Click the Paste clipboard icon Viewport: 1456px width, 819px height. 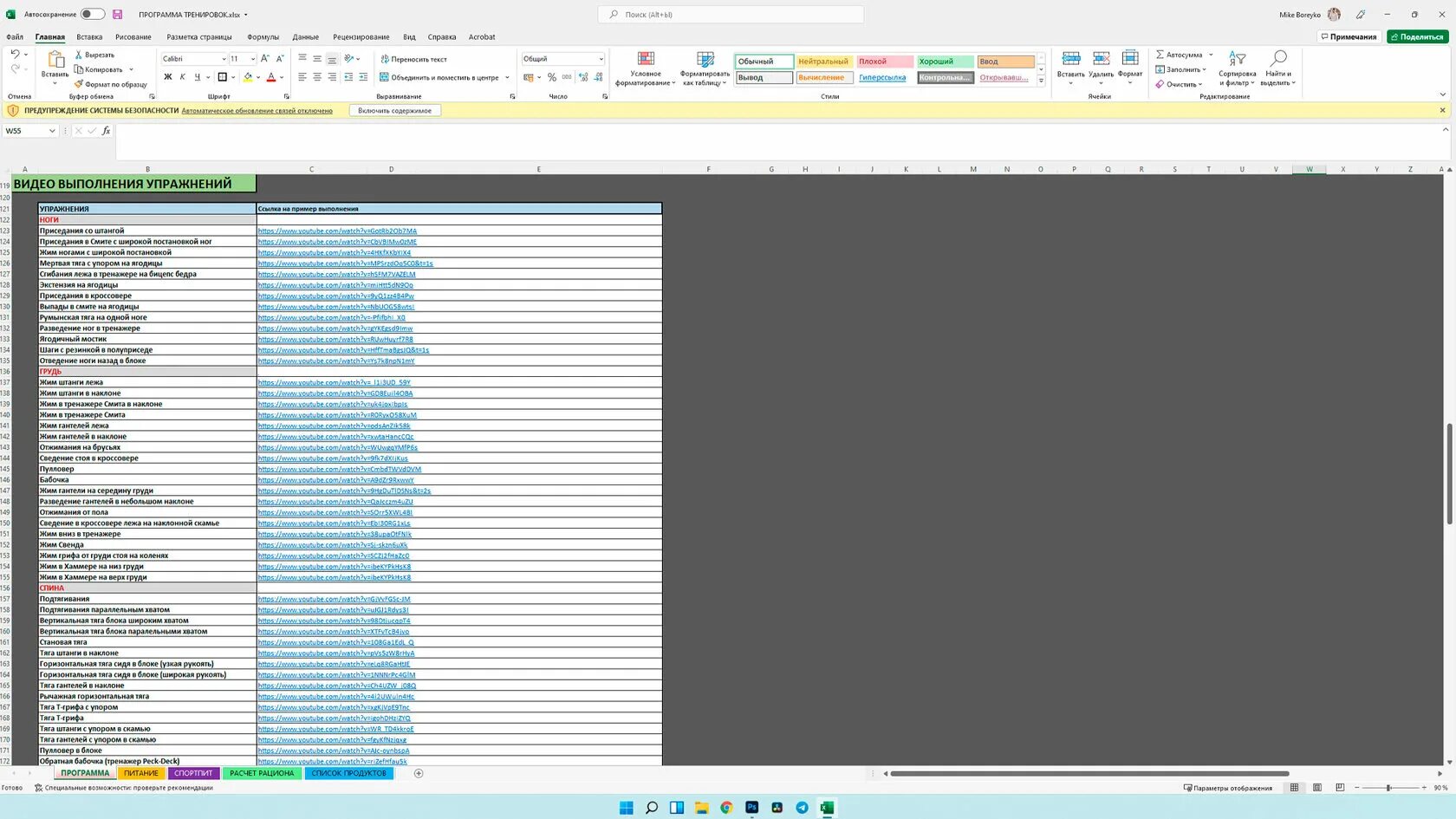(55, 59)
